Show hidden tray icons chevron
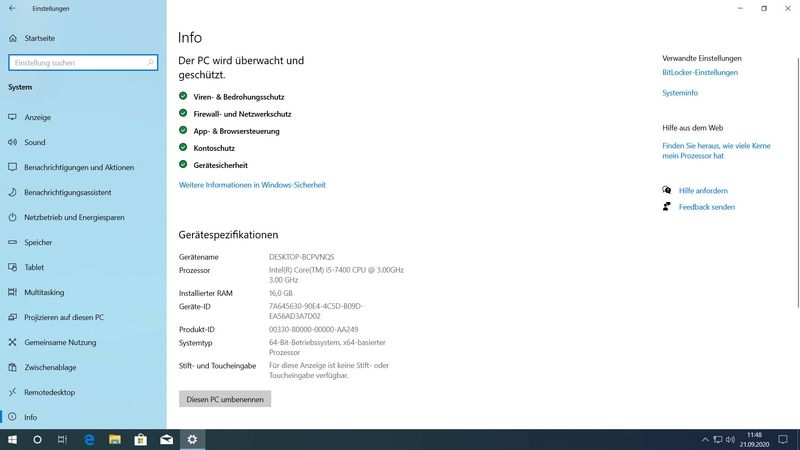The width and height of the screenshot is (800, 450). pyautogui.click(x=705, y=440)
